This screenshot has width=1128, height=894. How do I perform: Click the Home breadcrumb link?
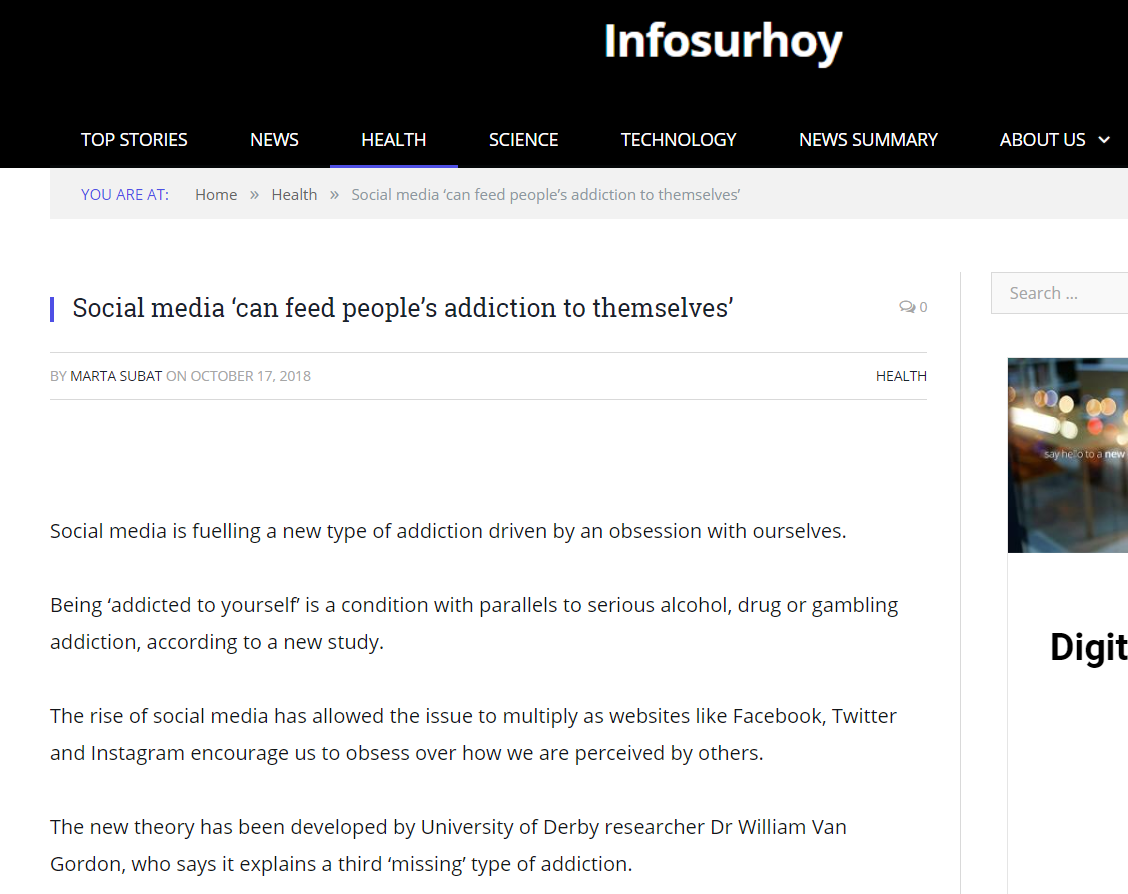click(x=216, y=195)
